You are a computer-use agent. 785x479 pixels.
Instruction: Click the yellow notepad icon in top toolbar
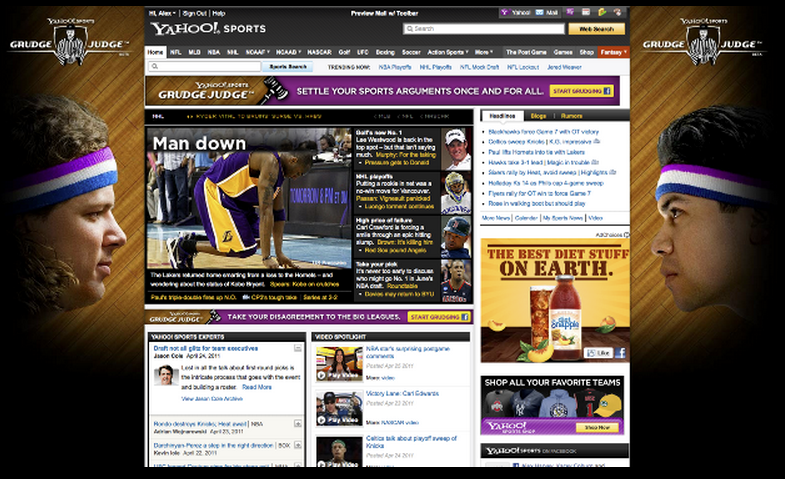click(602, 12)
